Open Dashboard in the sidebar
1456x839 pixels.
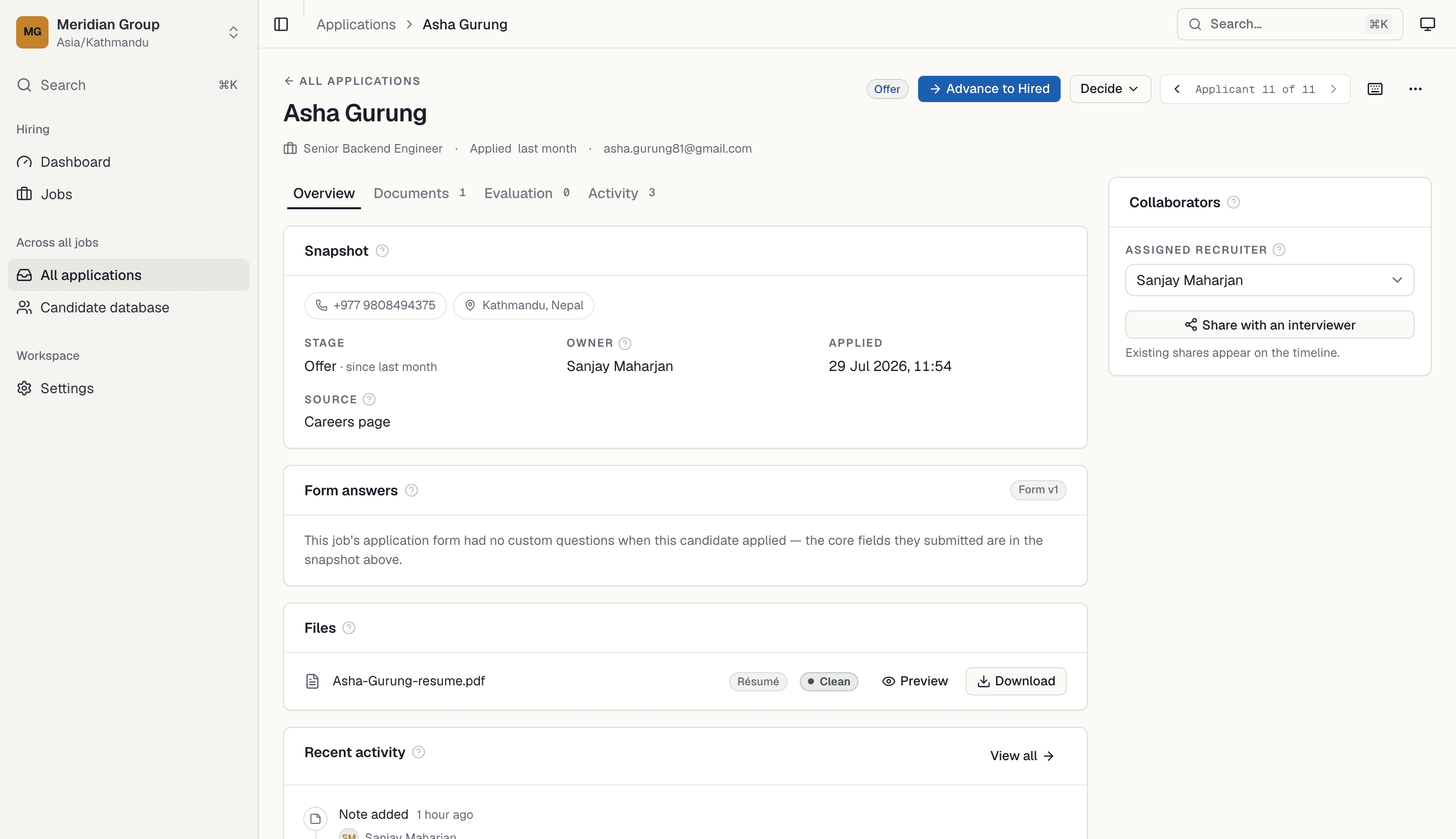[x=128, y=162]
